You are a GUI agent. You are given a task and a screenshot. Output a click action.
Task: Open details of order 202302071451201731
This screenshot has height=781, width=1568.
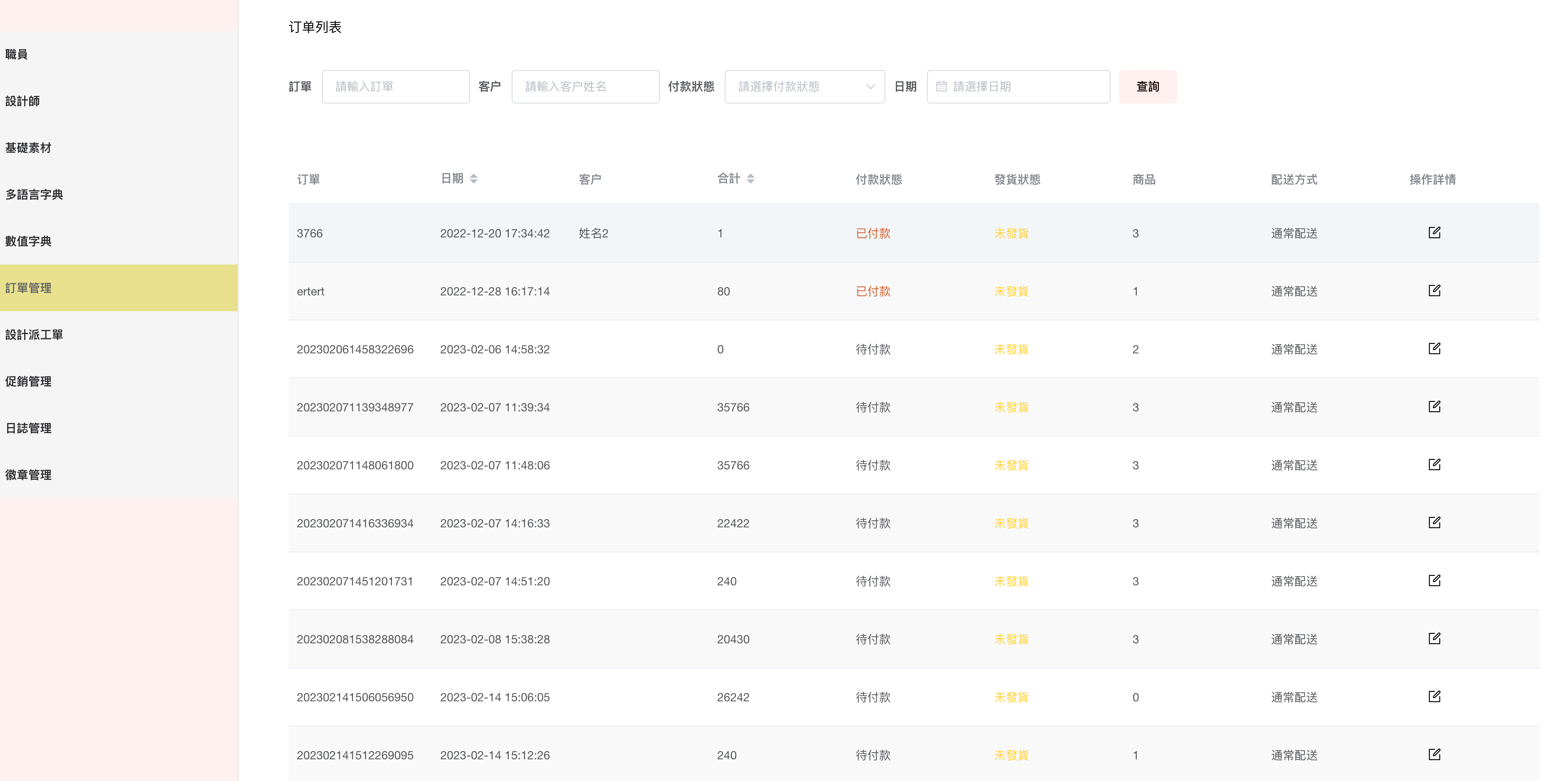[x=1434, y=580]
